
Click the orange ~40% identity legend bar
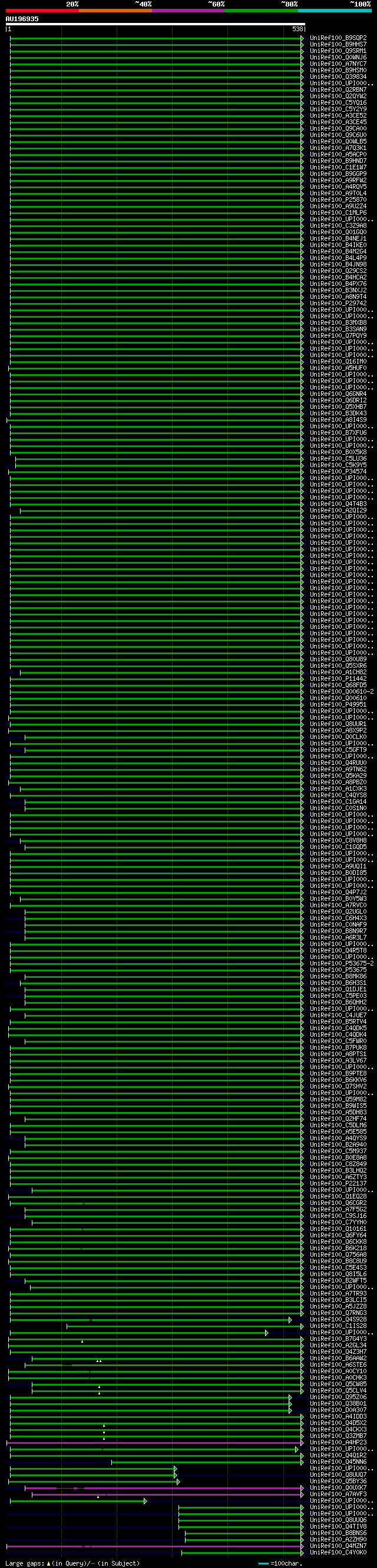pos(115,11)
